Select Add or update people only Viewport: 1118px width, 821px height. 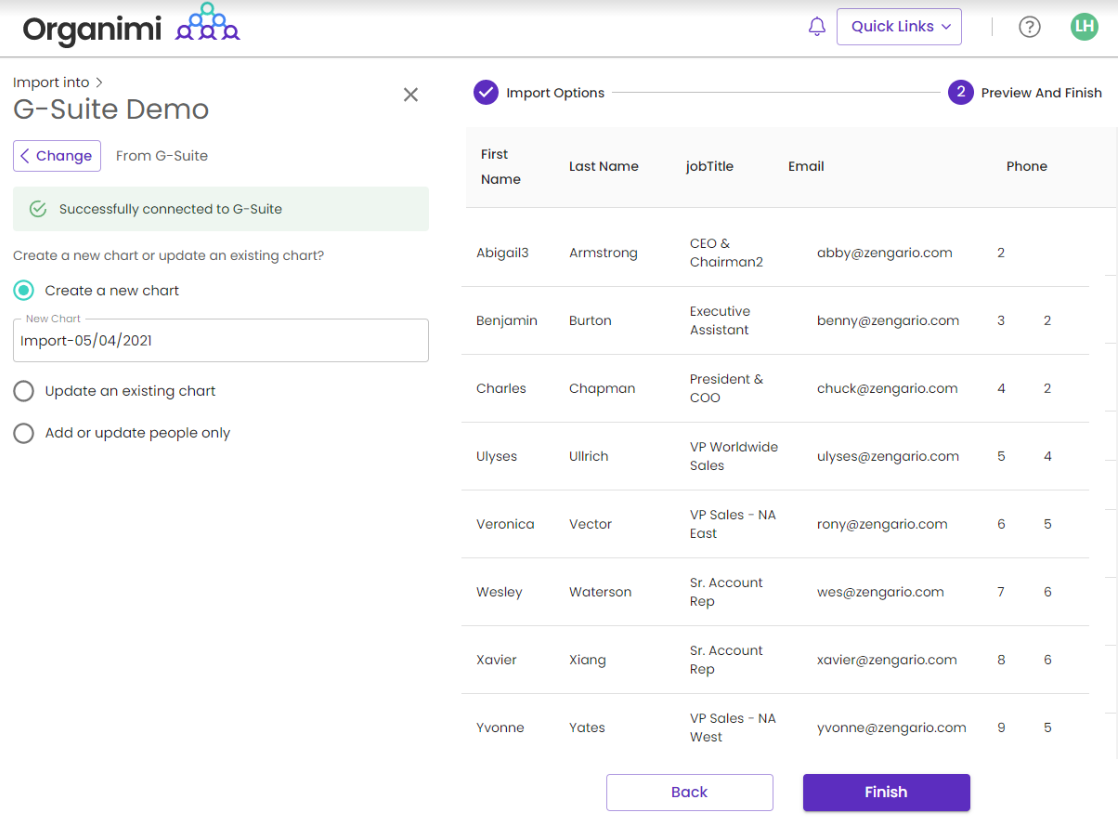pyautogui.click(x=24, y=433)
